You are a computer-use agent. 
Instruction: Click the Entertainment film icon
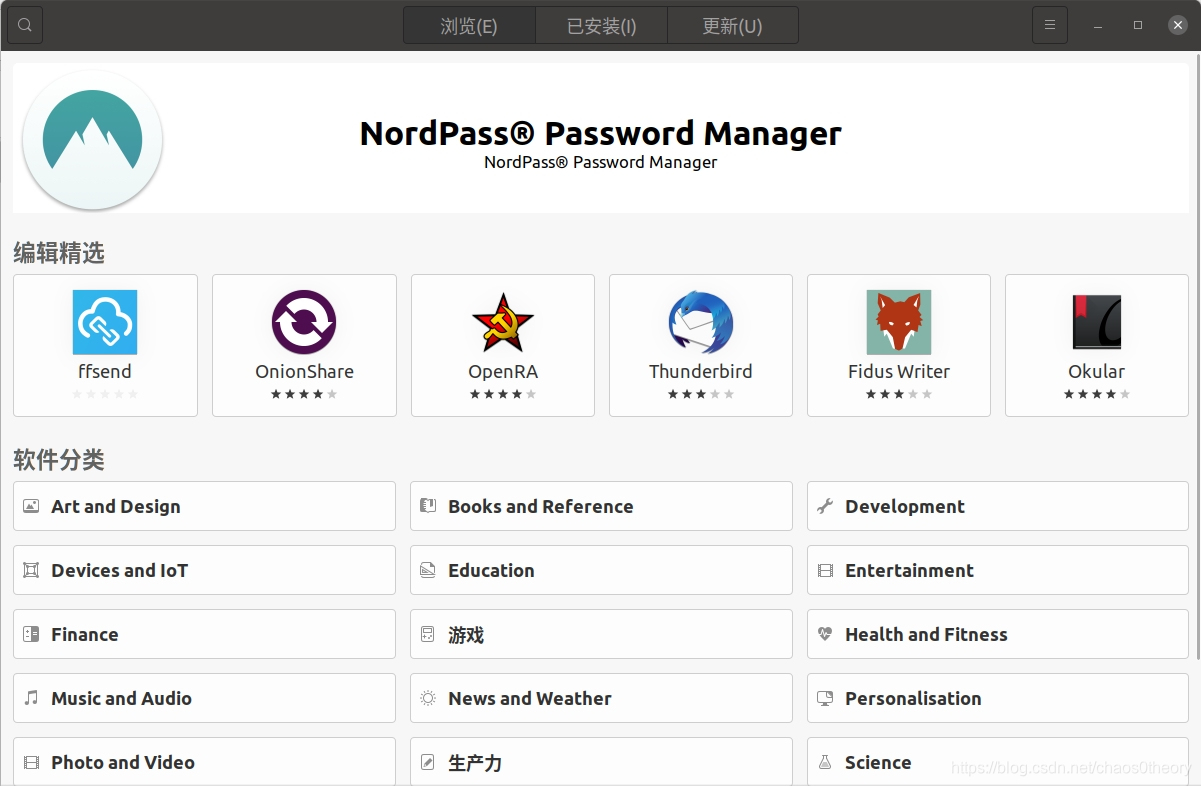(x=825, y=570)
